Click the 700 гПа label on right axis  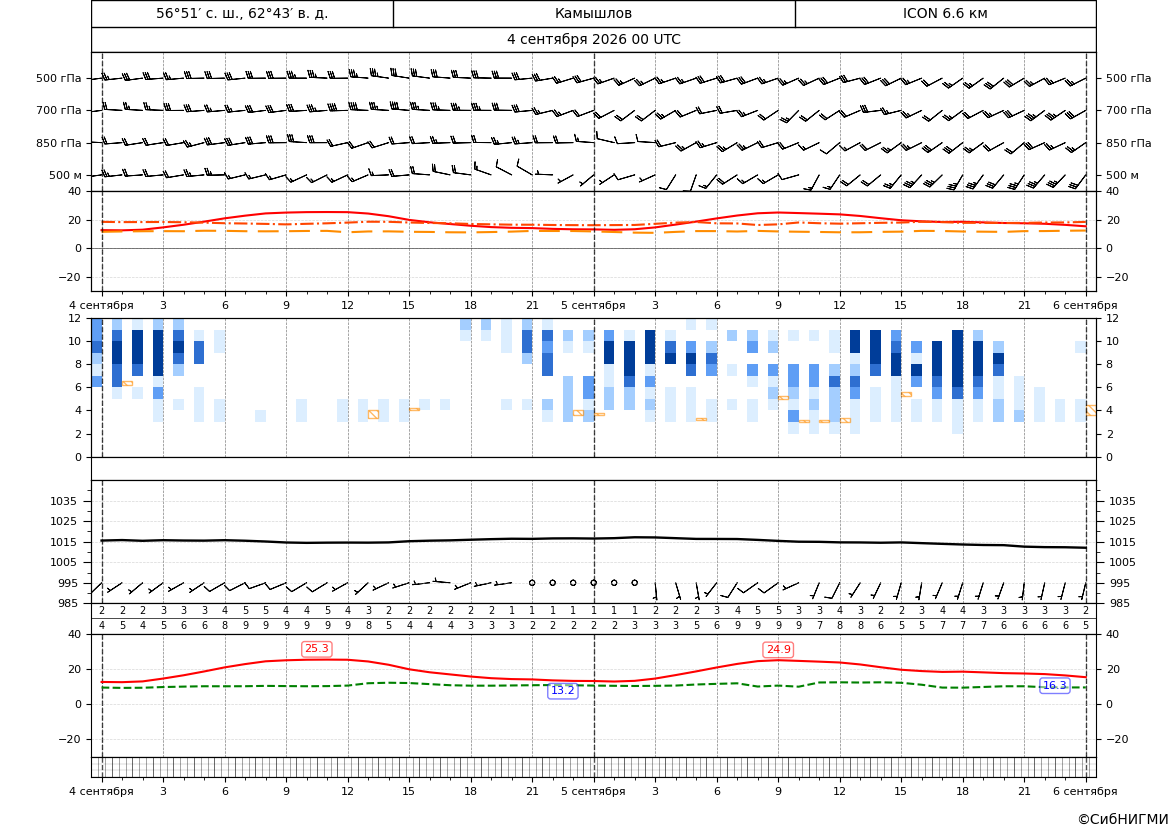(x=1128, y=110)
